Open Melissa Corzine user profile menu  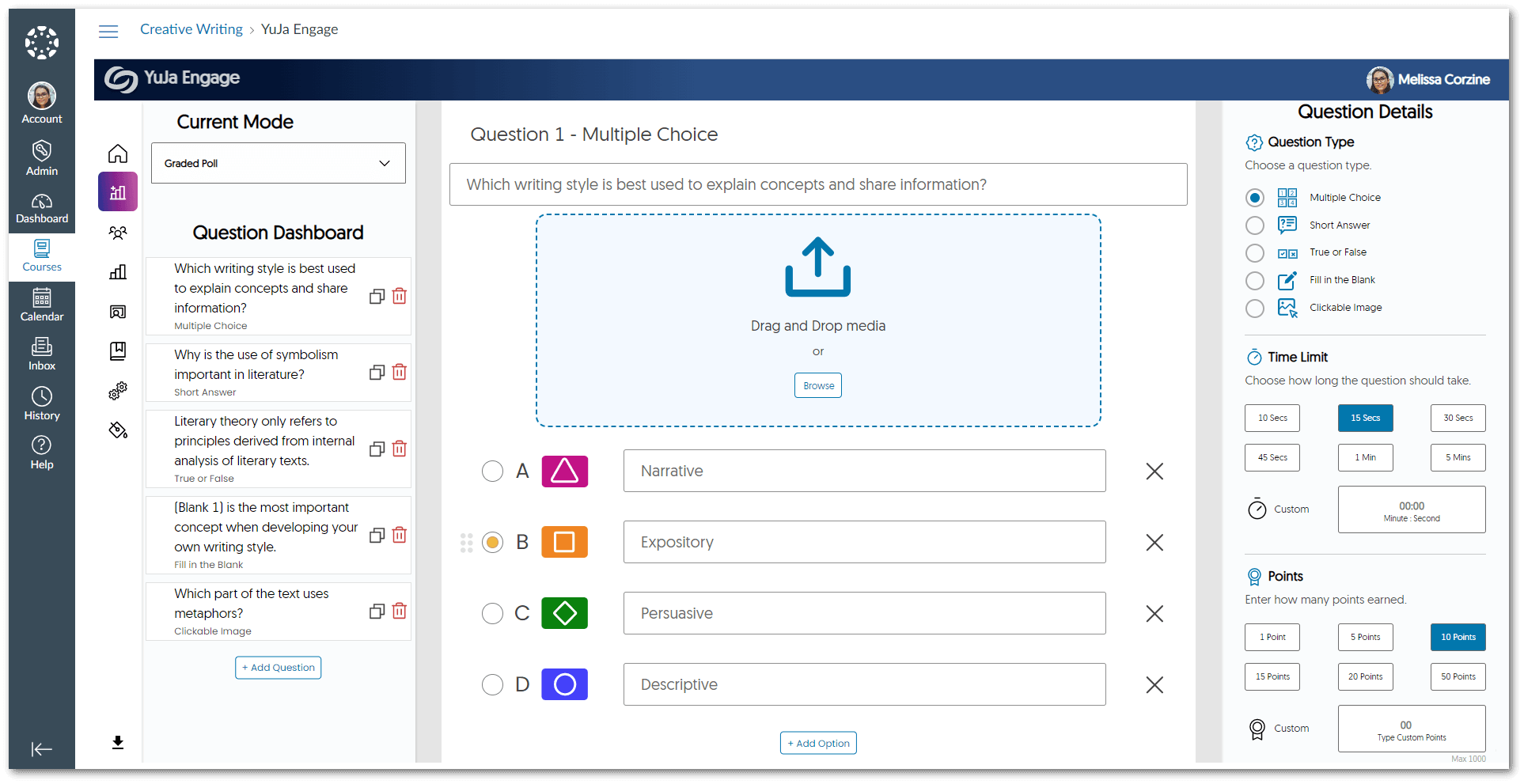[x=1428, y=79]
